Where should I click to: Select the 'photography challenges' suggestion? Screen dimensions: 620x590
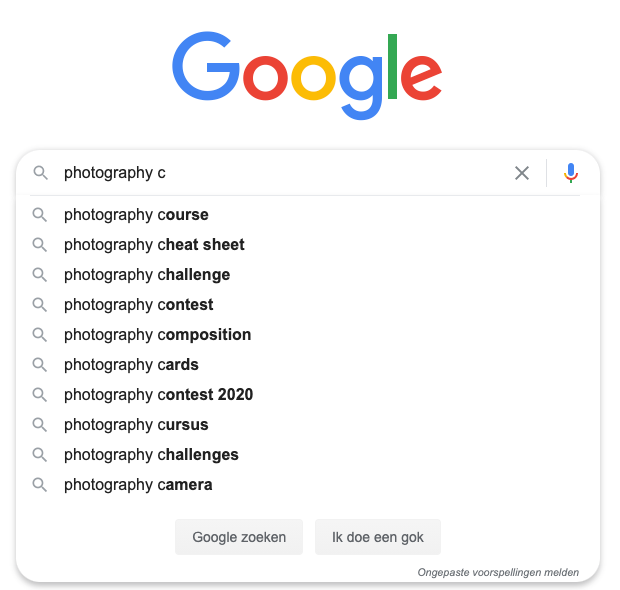308,455
